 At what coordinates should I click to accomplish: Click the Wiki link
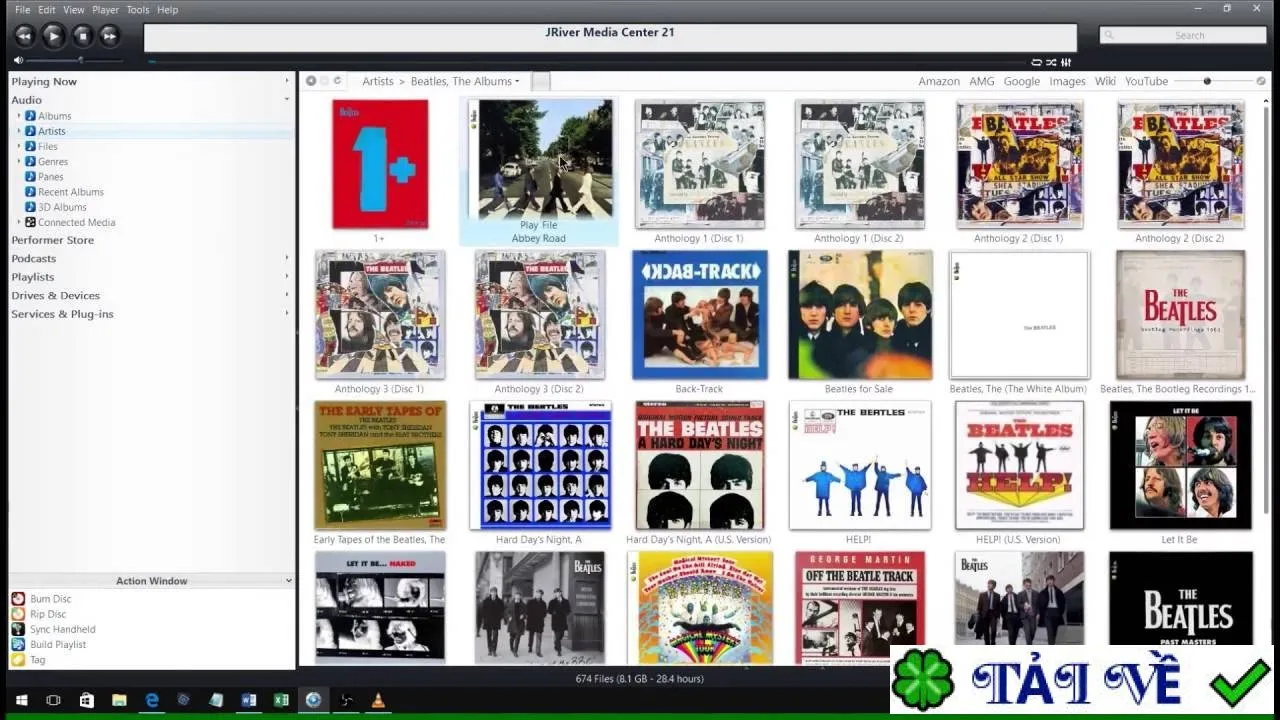point(1105,81)
